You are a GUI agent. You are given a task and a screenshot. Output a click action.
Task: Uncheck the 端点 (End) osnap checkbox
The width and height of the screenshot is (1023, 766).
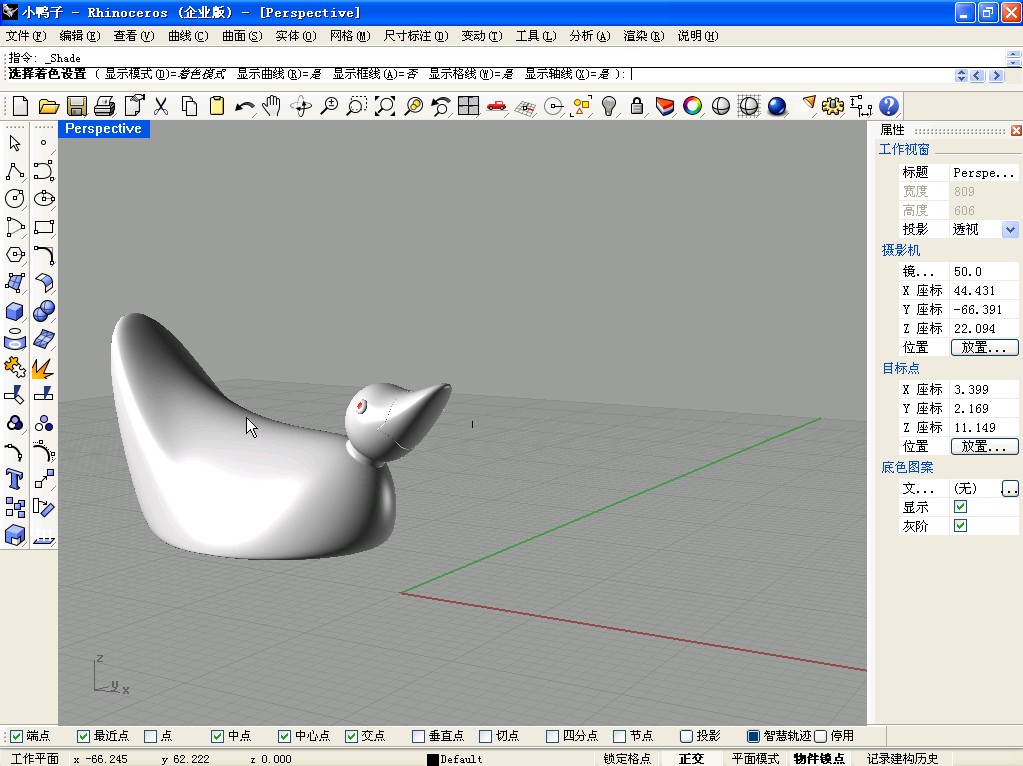click(16, 736)
